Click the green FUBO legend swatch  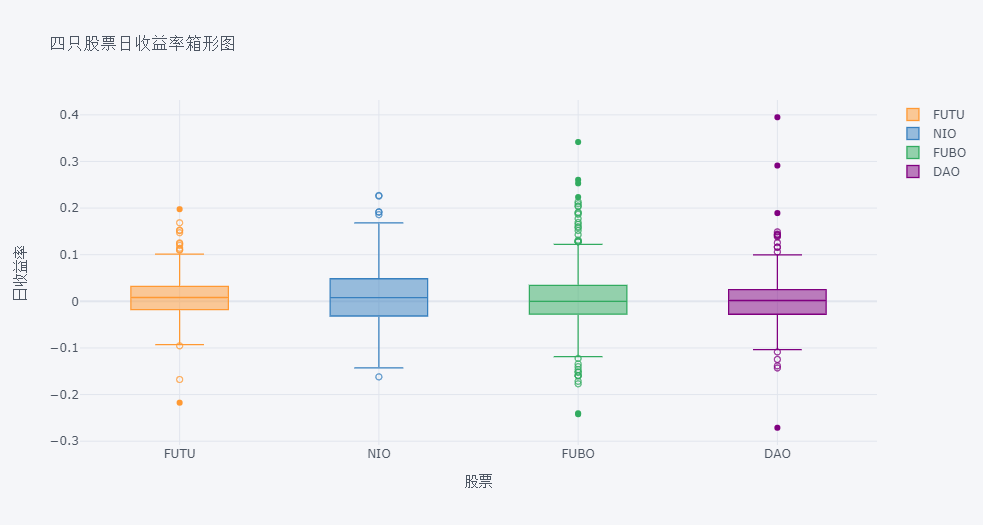(x=913, y=152)
